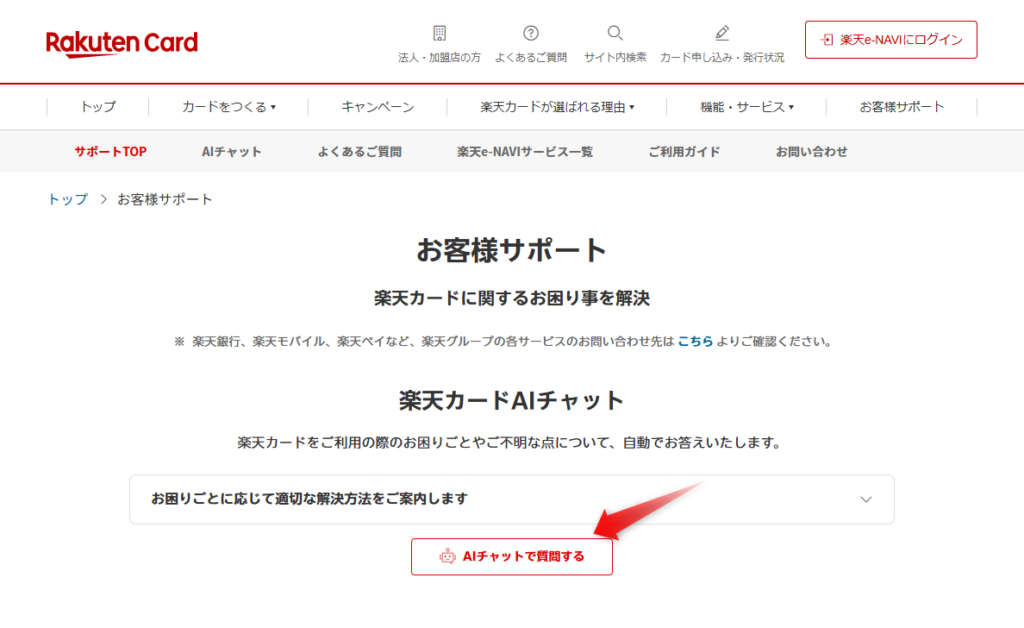
Task: Select the よくあるご質問 tab in the support menu
Action: tap(359, 151)
